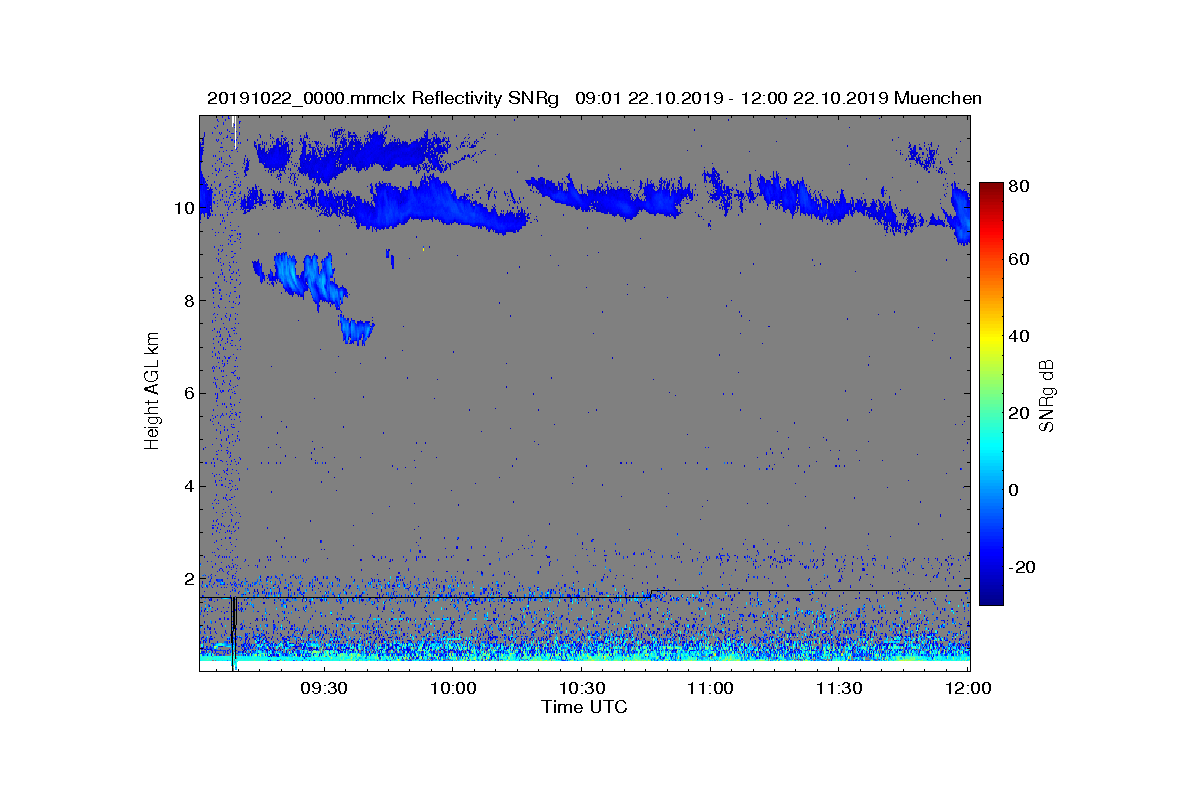Click the 09:30 time tick label
Screen dimensions: 1200x800
[324, 688]
